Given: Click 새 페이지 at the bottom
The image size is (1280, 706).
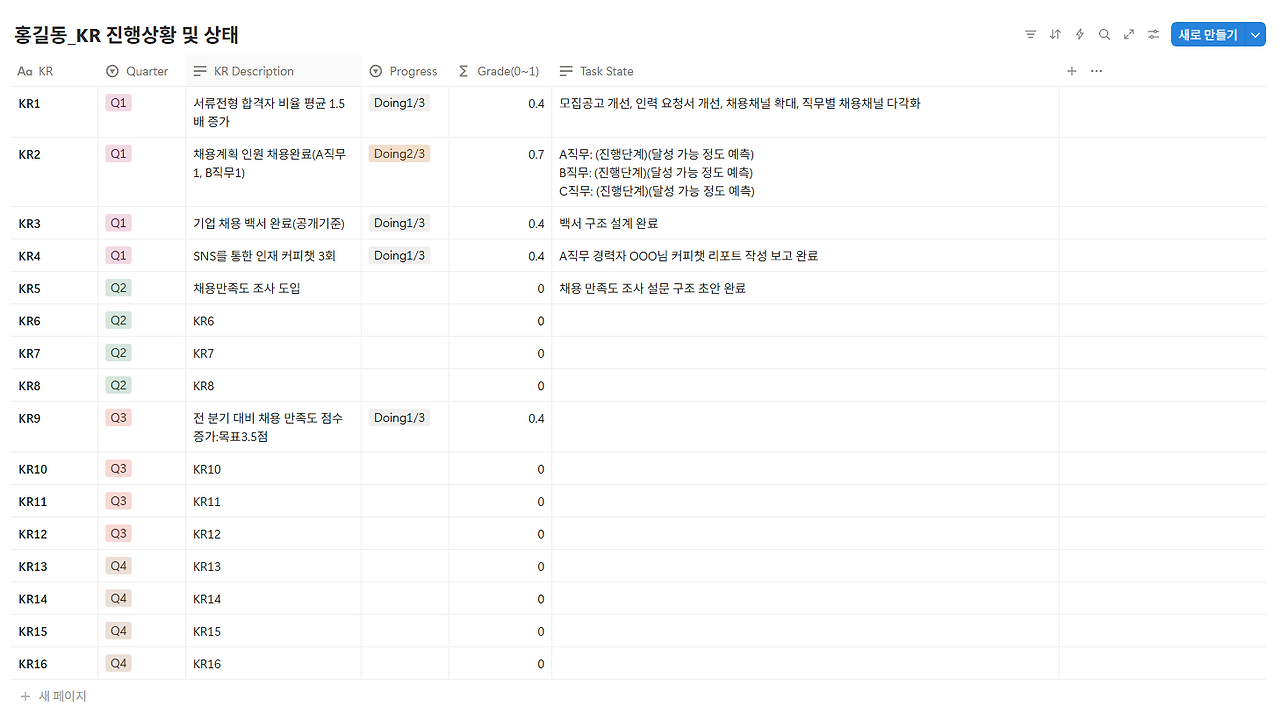Looking at the screenshot, I should click(x=57, y=695).
